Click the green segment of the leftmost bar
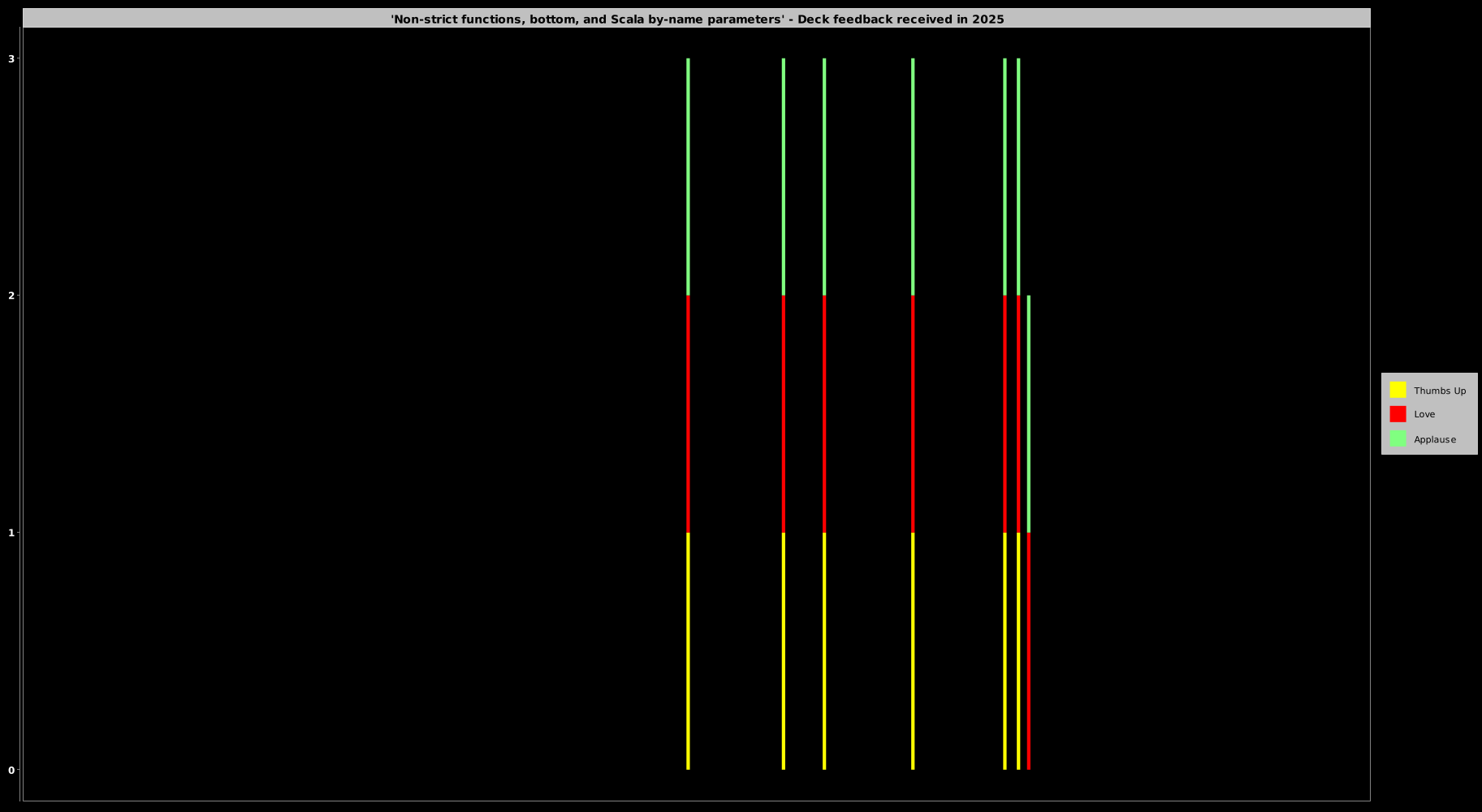 click(688, 177)
